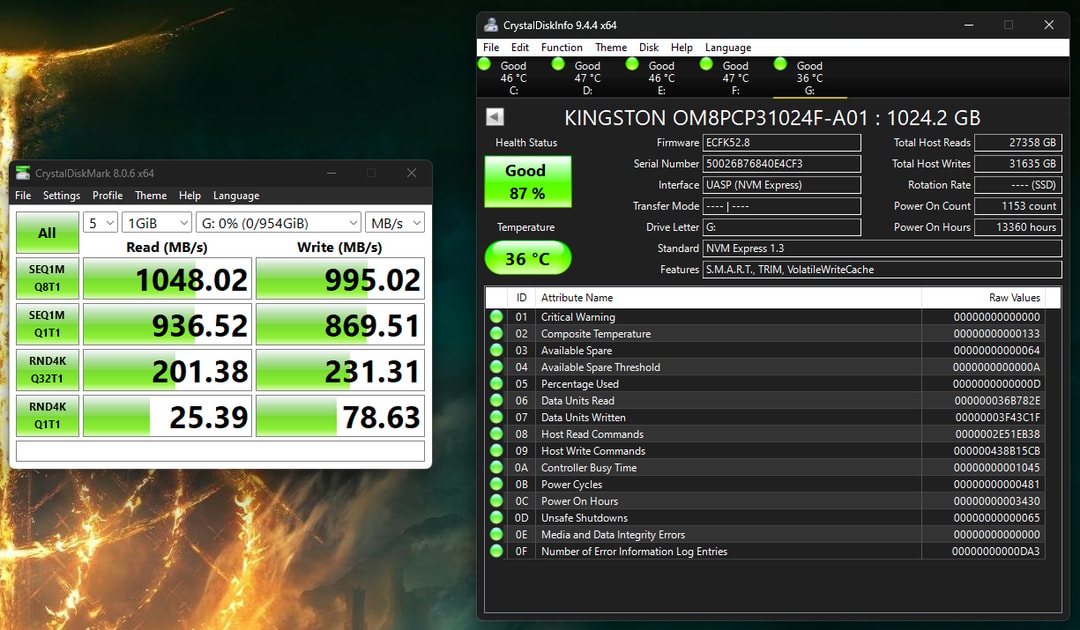Viewport: 1080px width, 630px height.
Task: Click the Attribute Name column header
Action: (729, 297)
